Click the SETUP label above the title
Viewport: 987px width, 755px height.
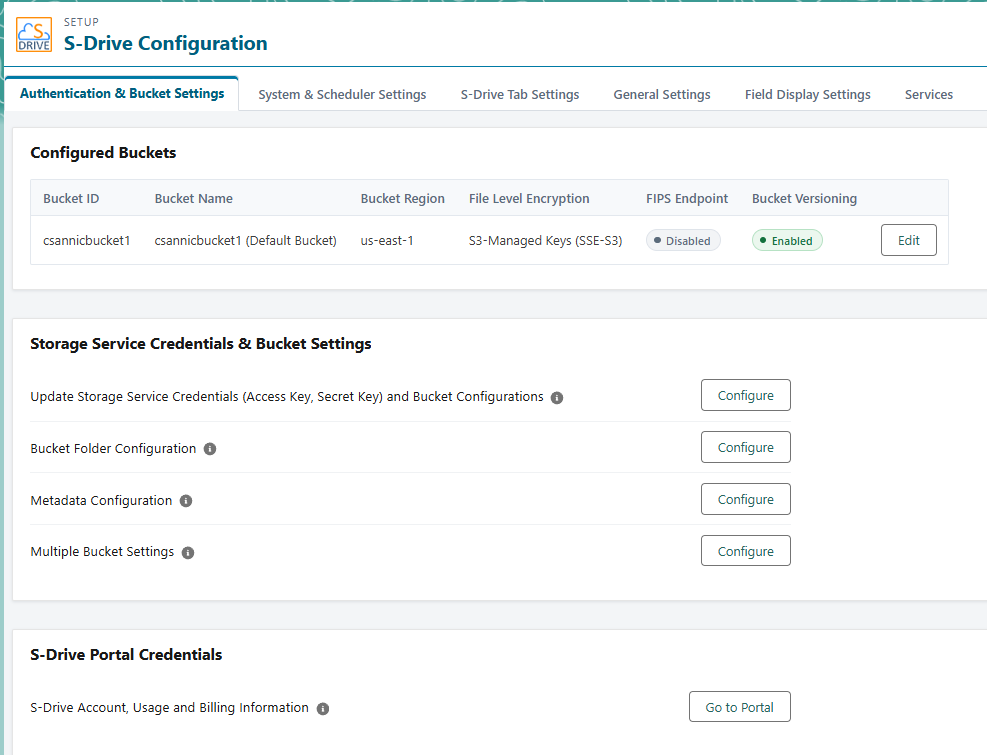[81, 22]
